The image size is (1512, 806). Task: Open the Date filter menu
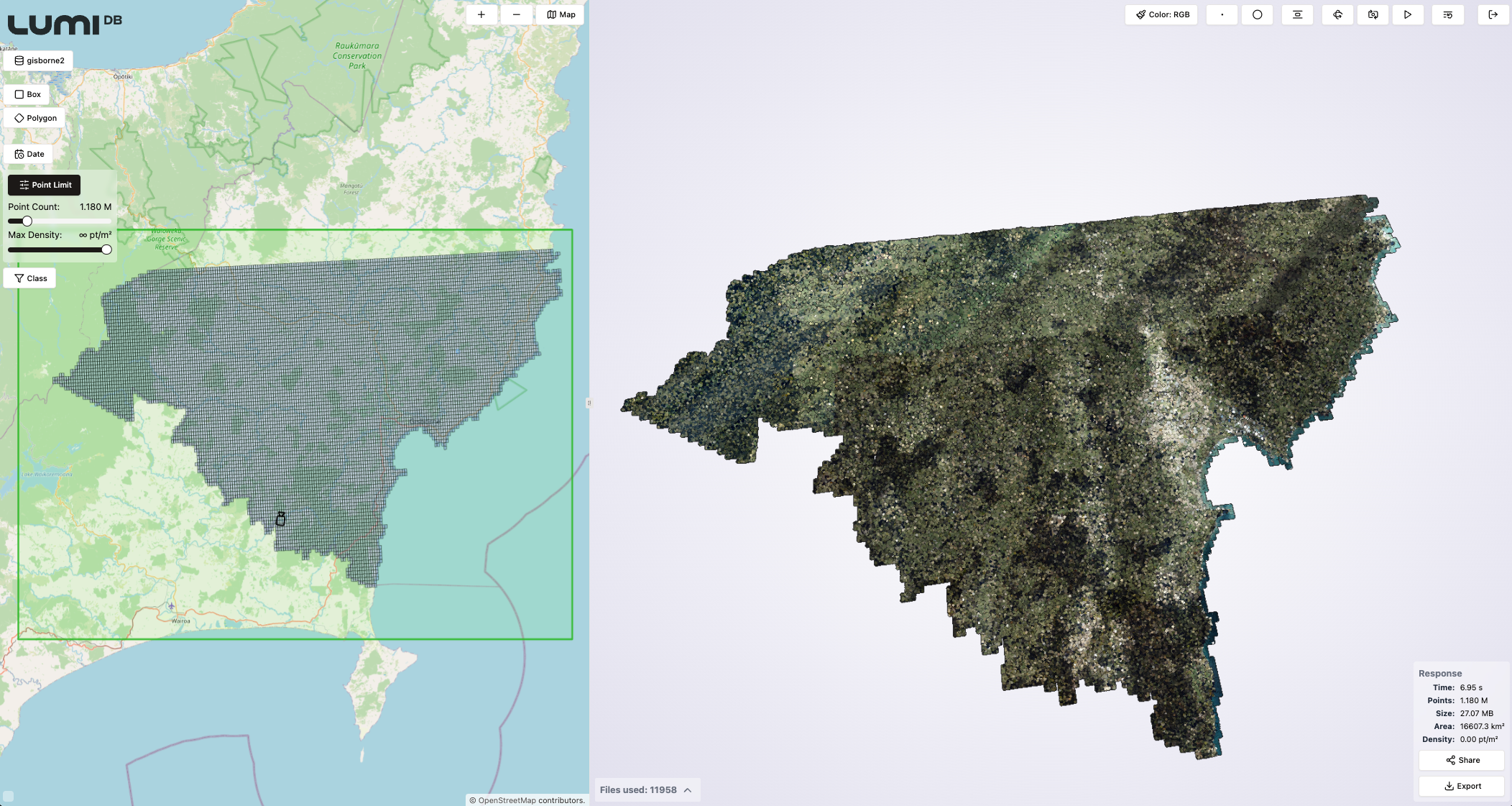[29, 154]
